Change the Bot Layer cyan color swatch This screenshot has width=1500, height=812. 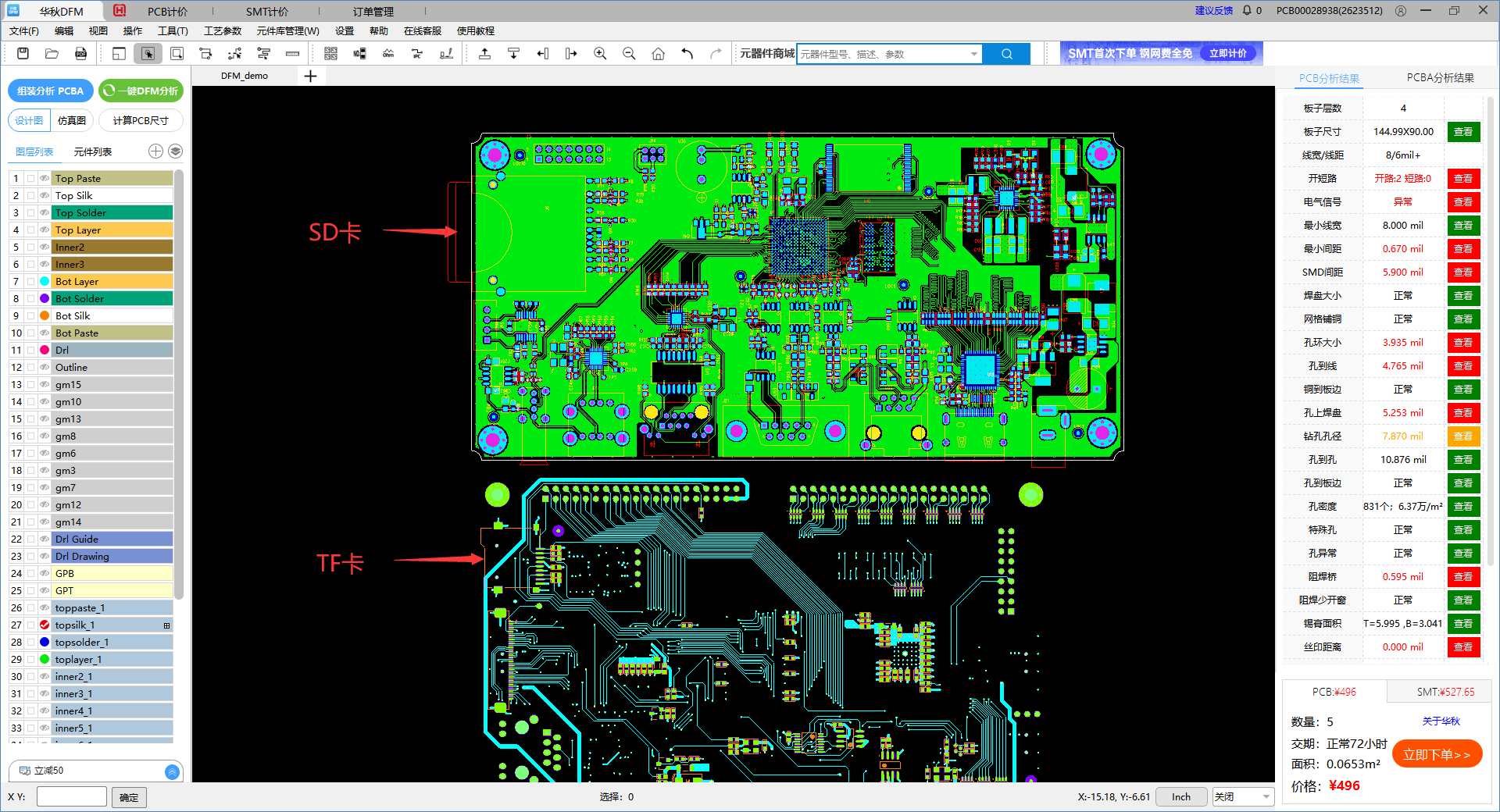pyautogui.click(x=45, y=282)
